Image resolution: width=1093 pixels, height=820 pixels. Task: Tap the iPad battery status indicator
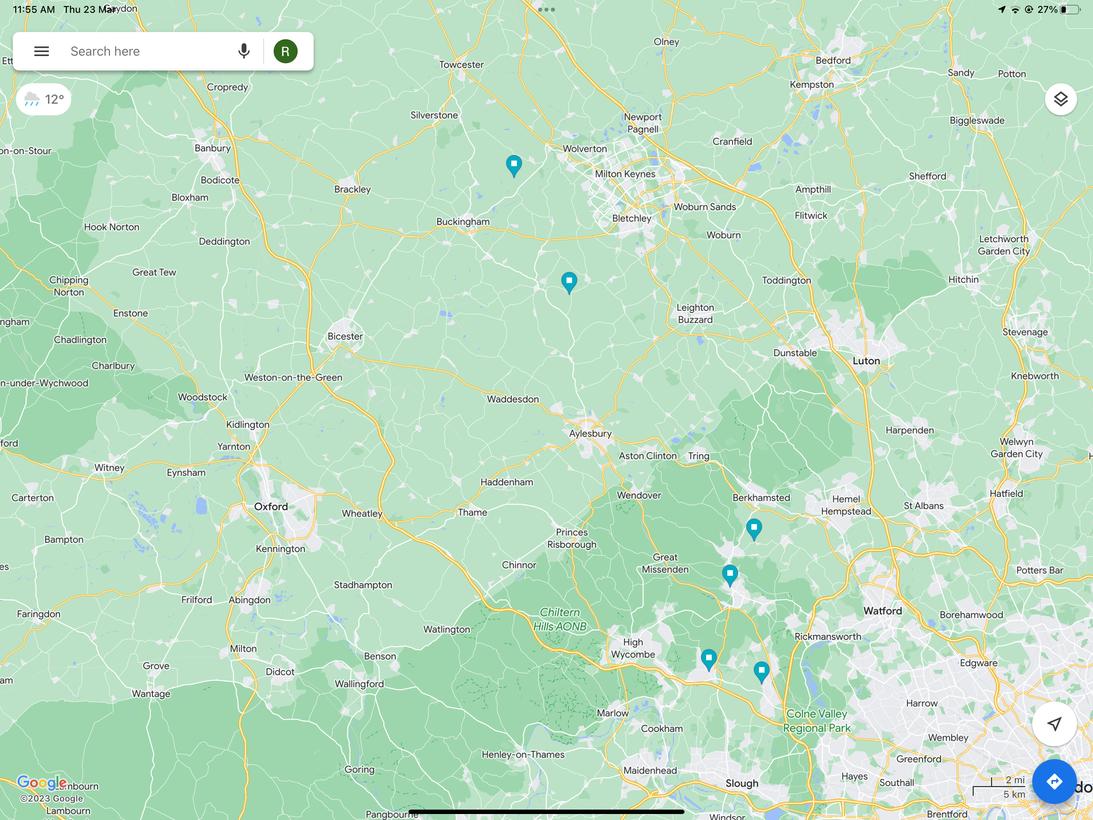pyautogui.click(x=1070, y=9)
